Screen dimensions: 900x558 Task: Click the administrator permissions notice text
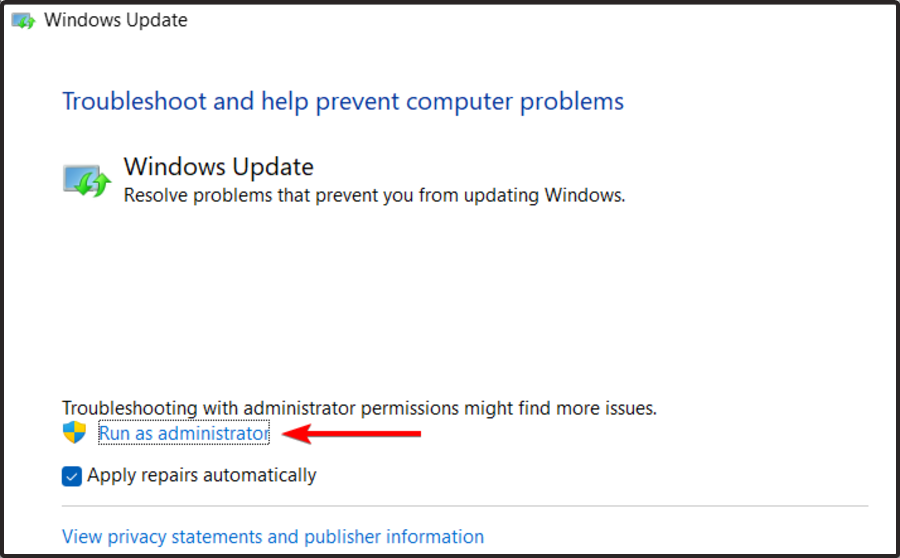click(359, 408)
